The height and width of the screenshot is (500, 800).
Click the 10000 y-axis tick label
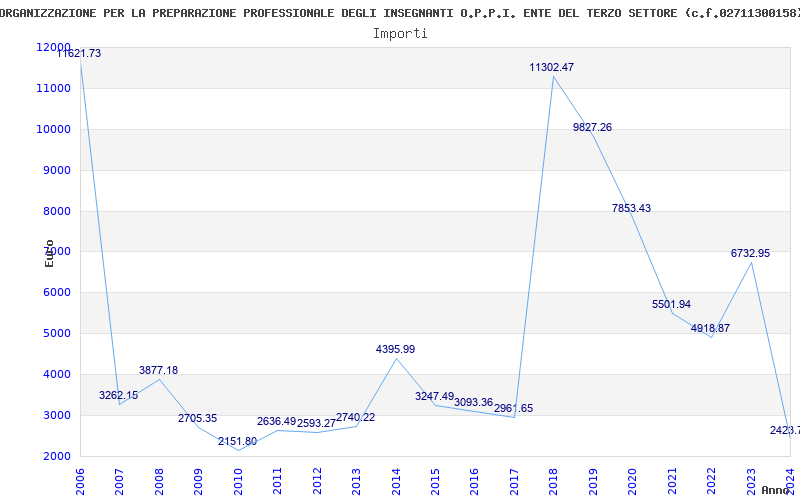(53, 129)
